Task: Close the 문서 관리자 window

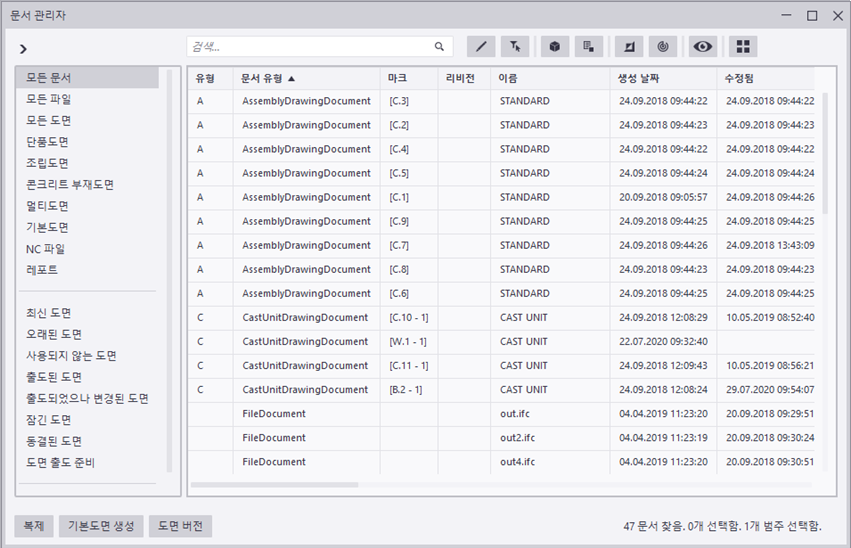Action: coord(837,16)
